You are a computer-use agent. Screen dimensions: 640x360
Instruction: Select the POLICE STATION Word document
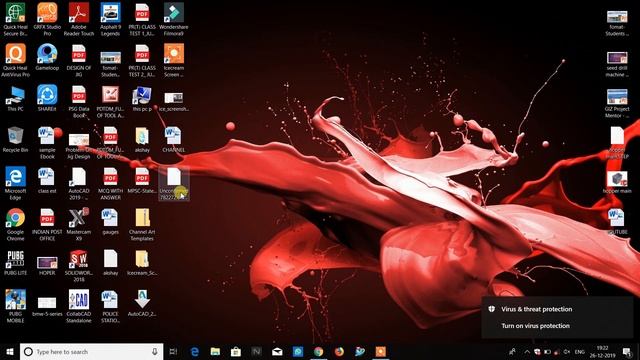(111, 306)
